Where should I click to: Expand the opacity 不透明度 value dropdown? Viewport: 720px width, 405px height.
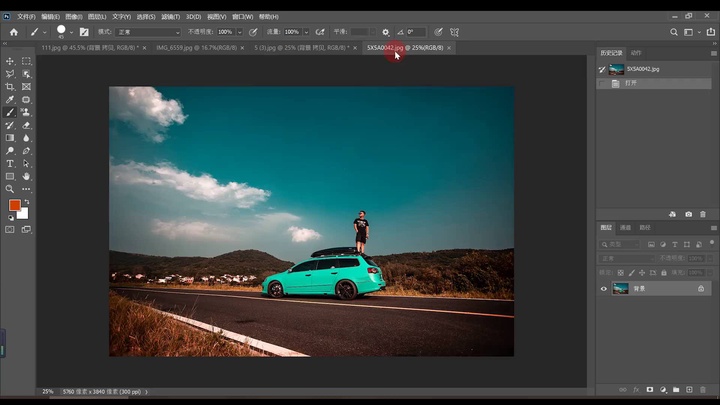point(239,32)
